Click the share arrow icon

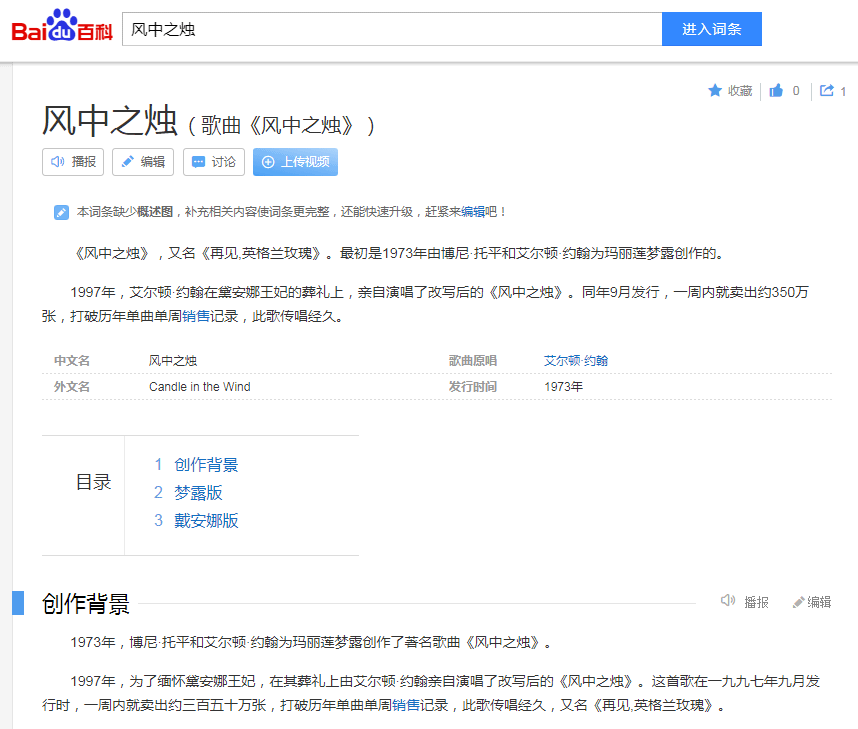pos(827,90)
